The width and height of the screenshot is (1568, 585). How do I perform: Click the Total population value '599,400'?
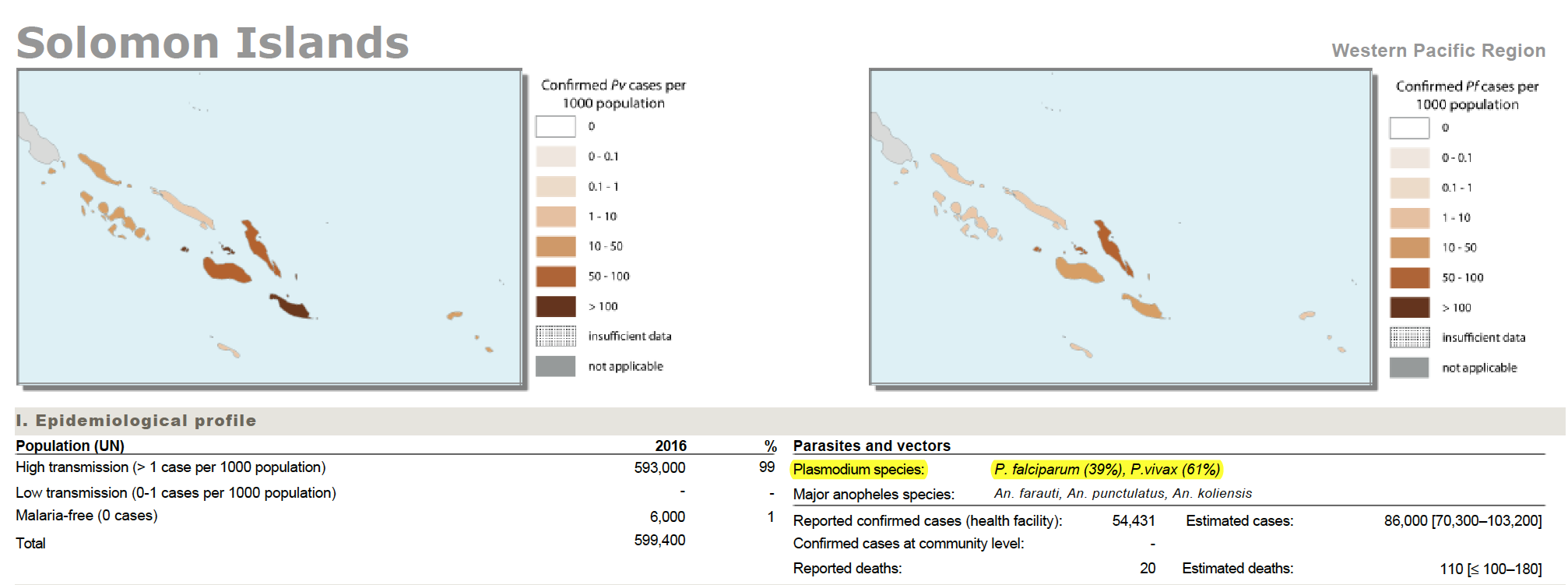659,541
